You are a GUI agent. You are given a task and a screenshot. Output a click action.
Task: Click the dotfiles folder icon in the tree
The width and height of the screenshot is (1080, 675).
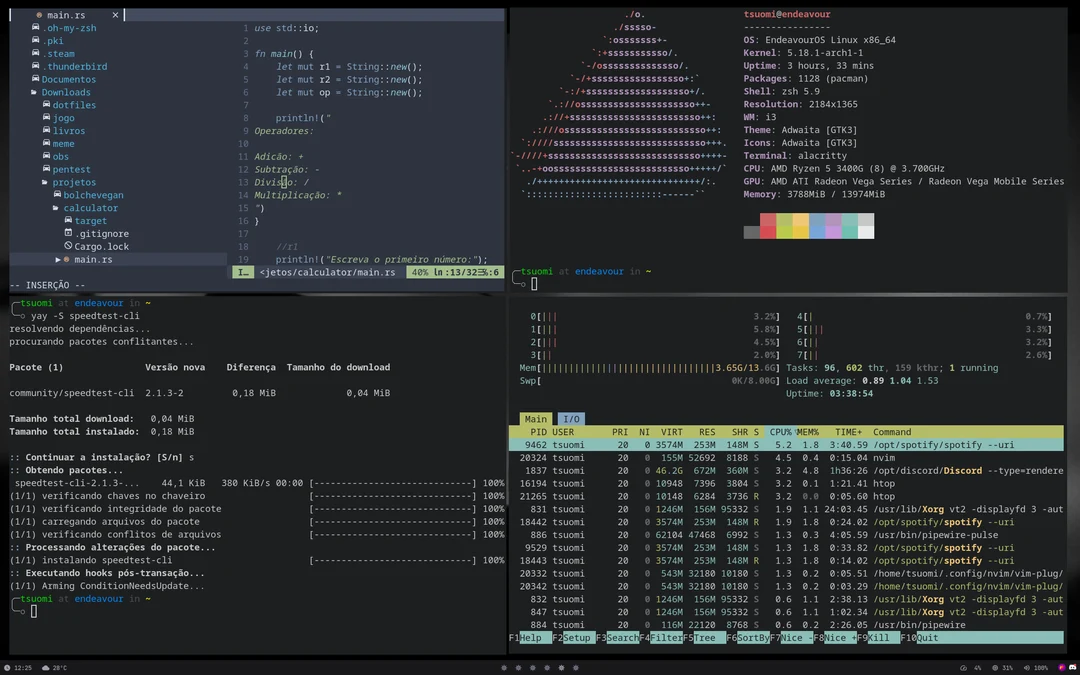click(x=44, y=105)
